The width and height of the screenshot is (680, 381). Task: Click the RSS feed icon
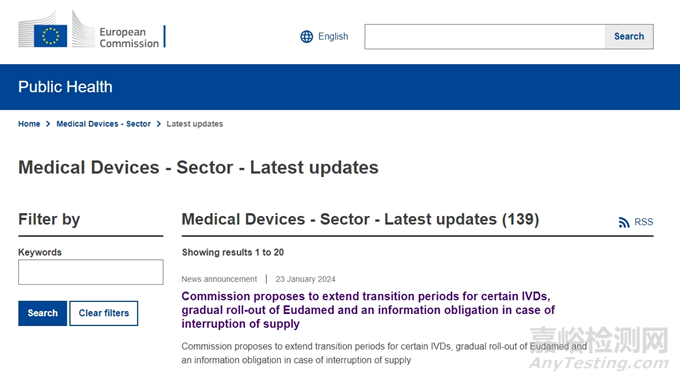(624, 222)
